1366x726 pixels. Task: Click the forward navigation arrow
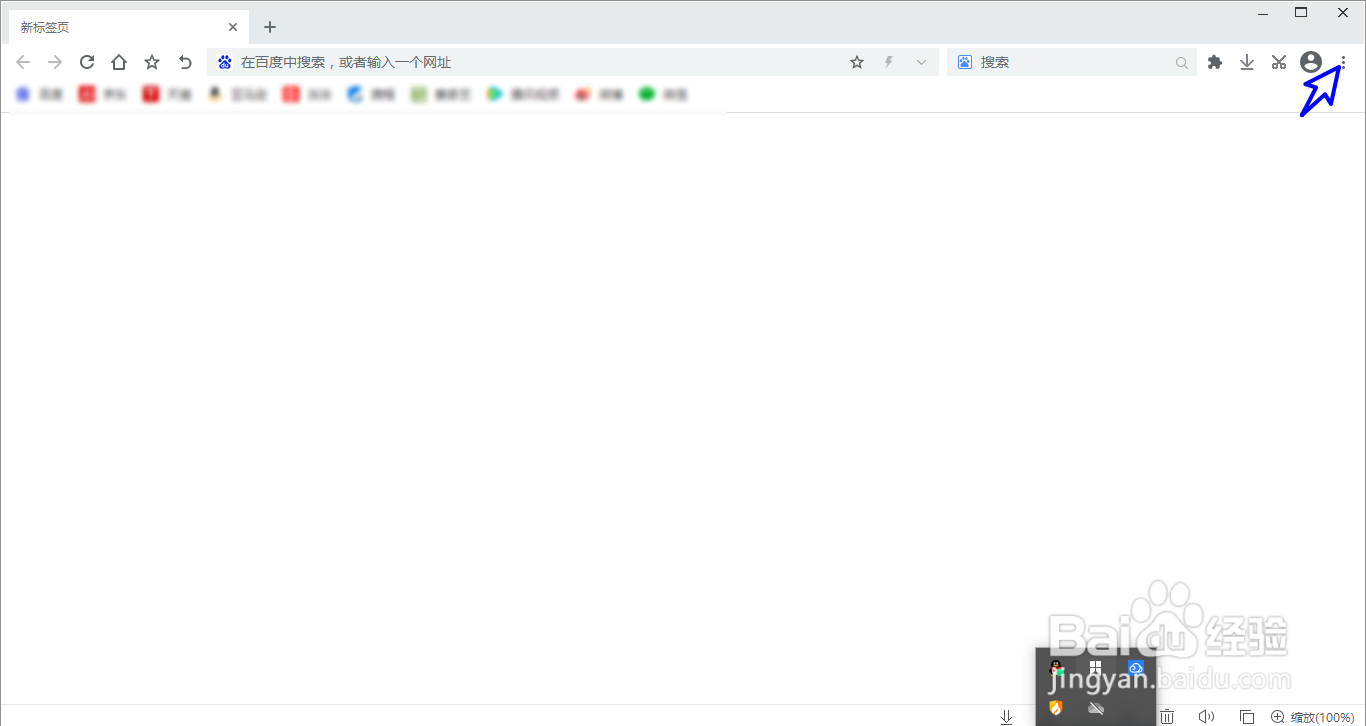[55, 62]
